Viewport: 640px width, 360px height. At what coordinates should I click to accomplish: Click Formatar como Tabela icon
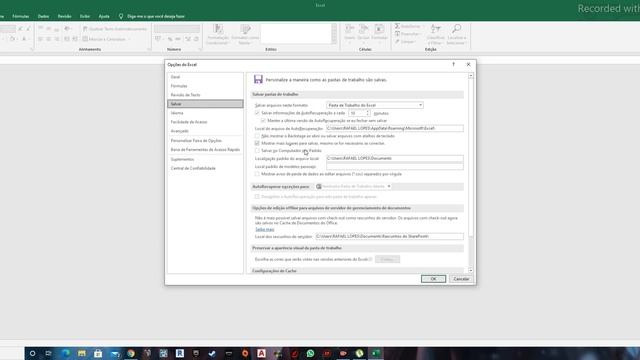point(245,34)
